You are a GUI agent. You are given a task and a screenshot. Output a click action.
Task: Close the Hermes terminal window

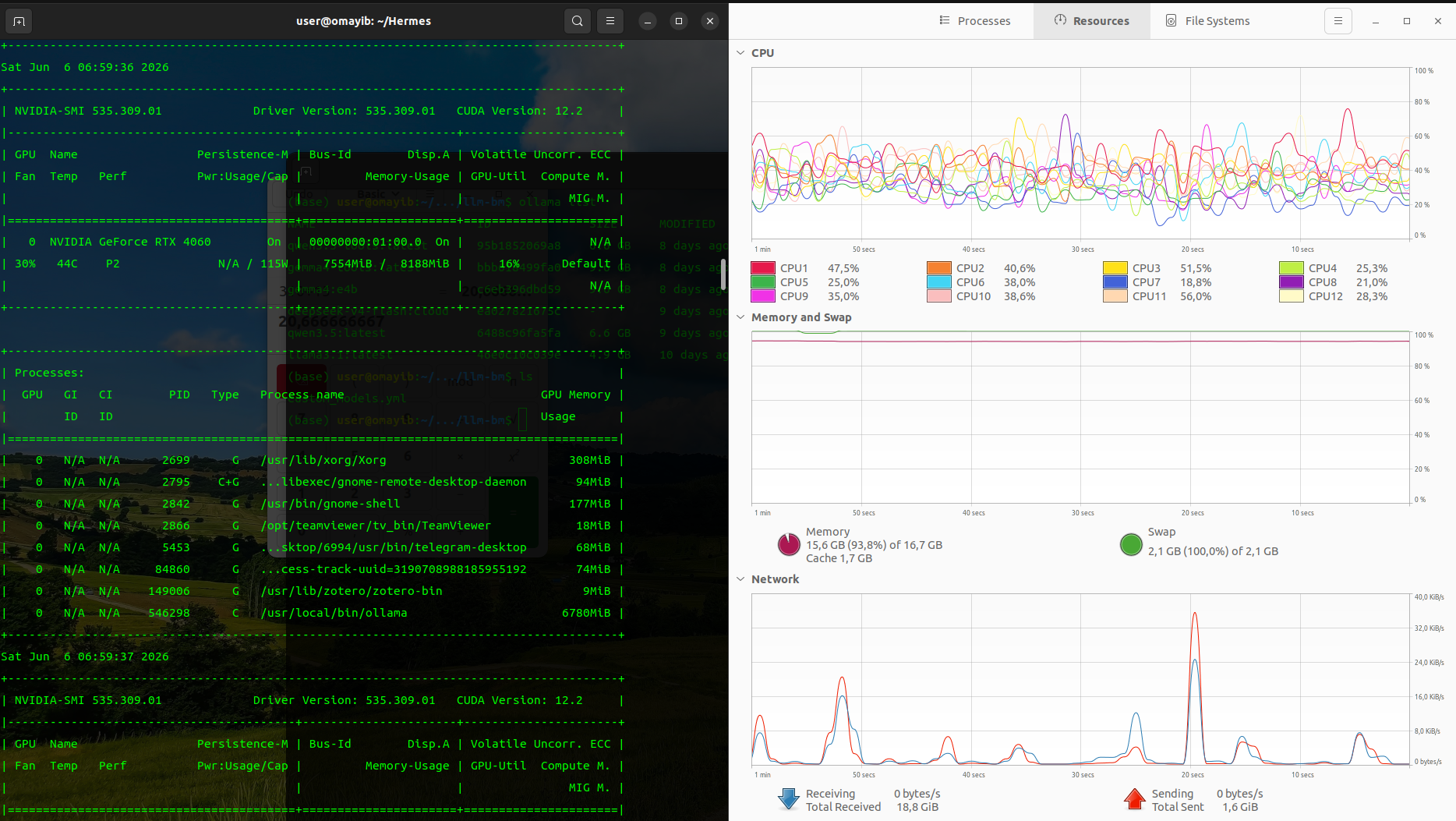click(710, 21)
